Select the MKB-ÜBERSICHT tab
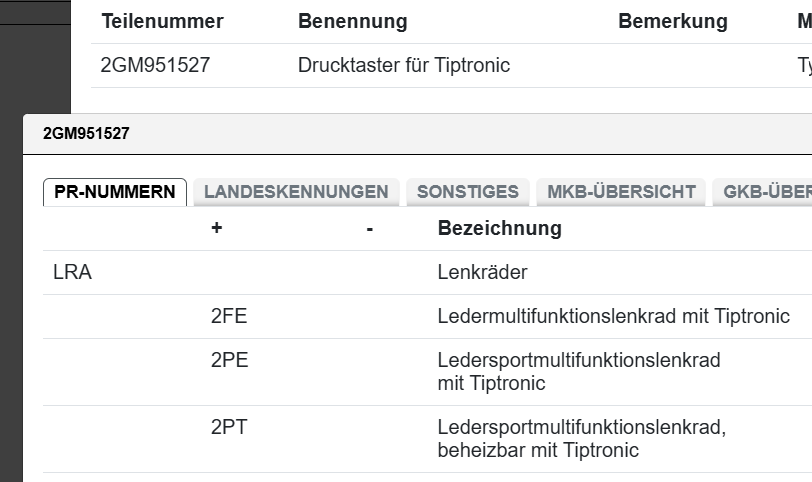 (x=621, y=192)
